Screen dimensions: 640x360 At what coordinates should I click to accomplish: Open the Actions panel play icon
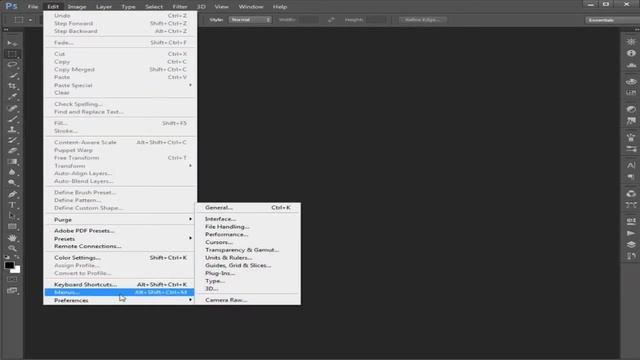[x=631, y=233]
